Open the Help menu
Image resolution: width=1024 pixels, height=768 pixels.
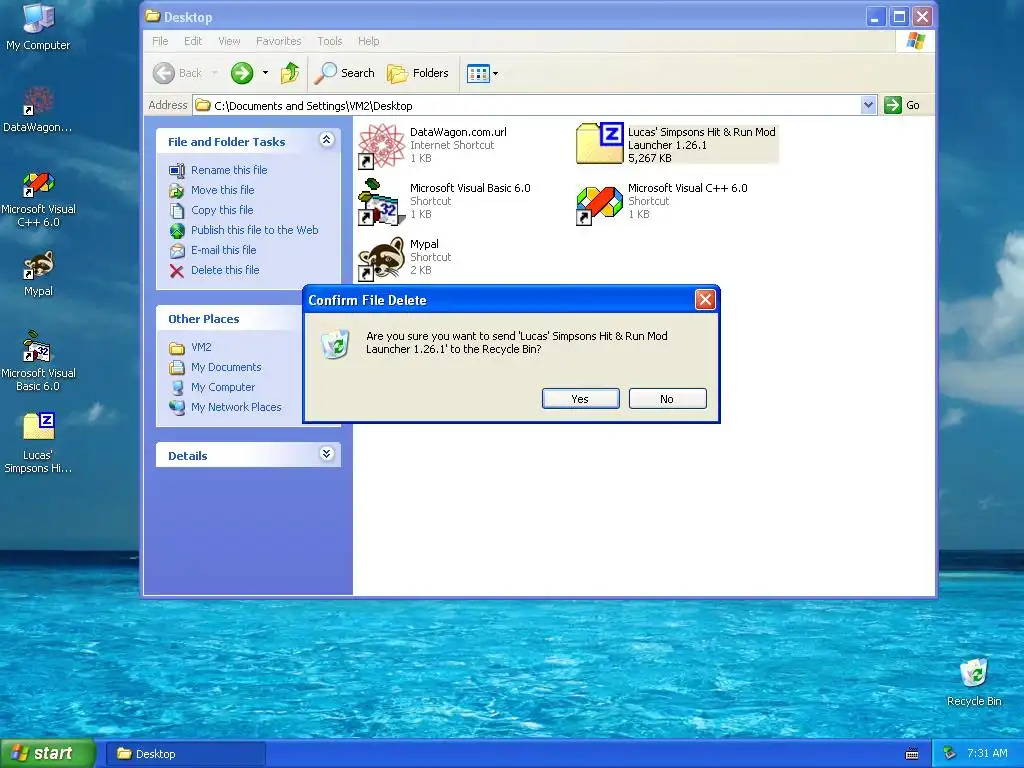pyautogui.click(x=368, y=41)
